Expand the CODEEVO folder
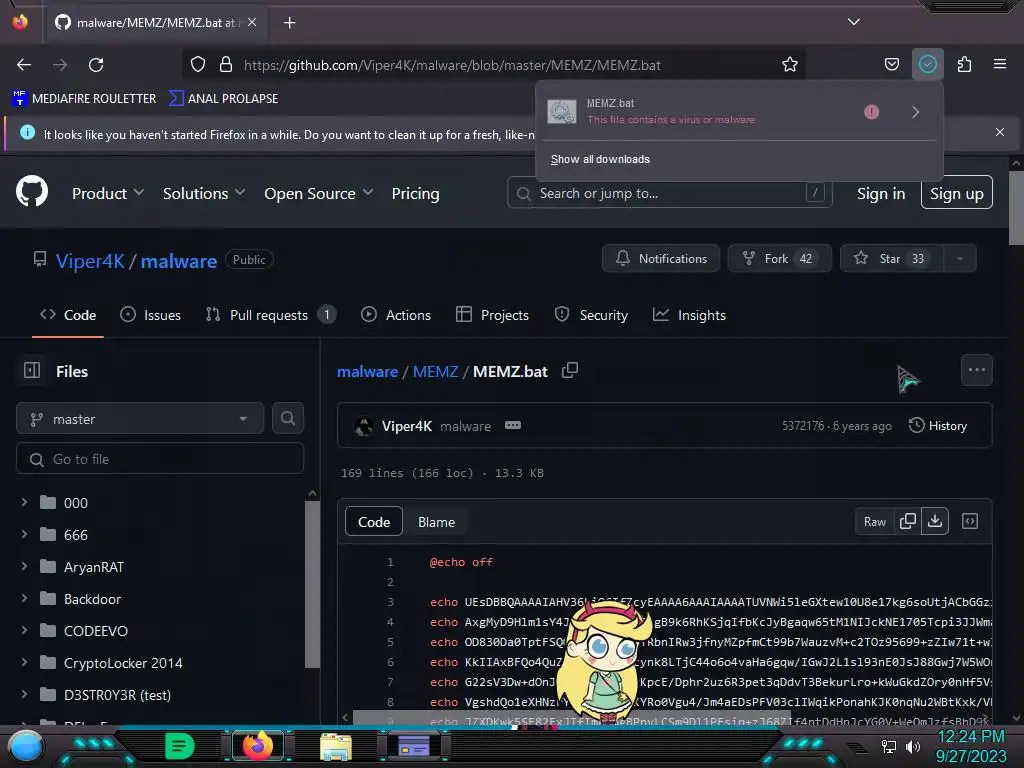This screenshot has width=1024, height=768. click(x=24, y=630)
